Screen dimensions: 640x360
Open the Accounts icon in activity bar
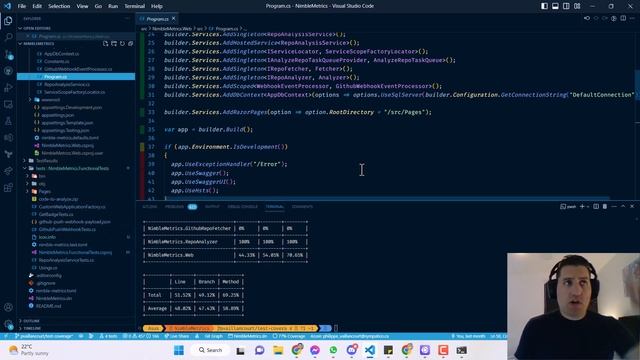pyautogui.click(x=8, y=307)
